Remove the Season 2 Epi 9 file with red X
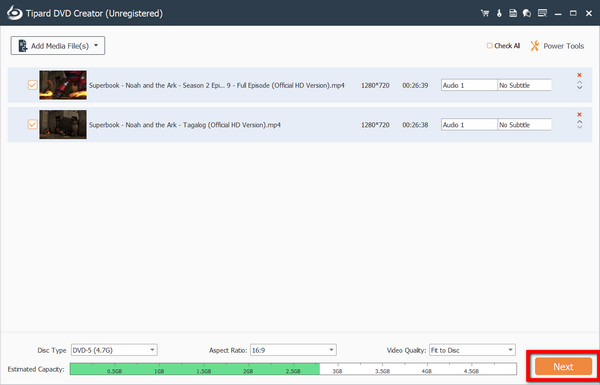The height and width of the screenshot is (385, 600). (x=579, y=75)
